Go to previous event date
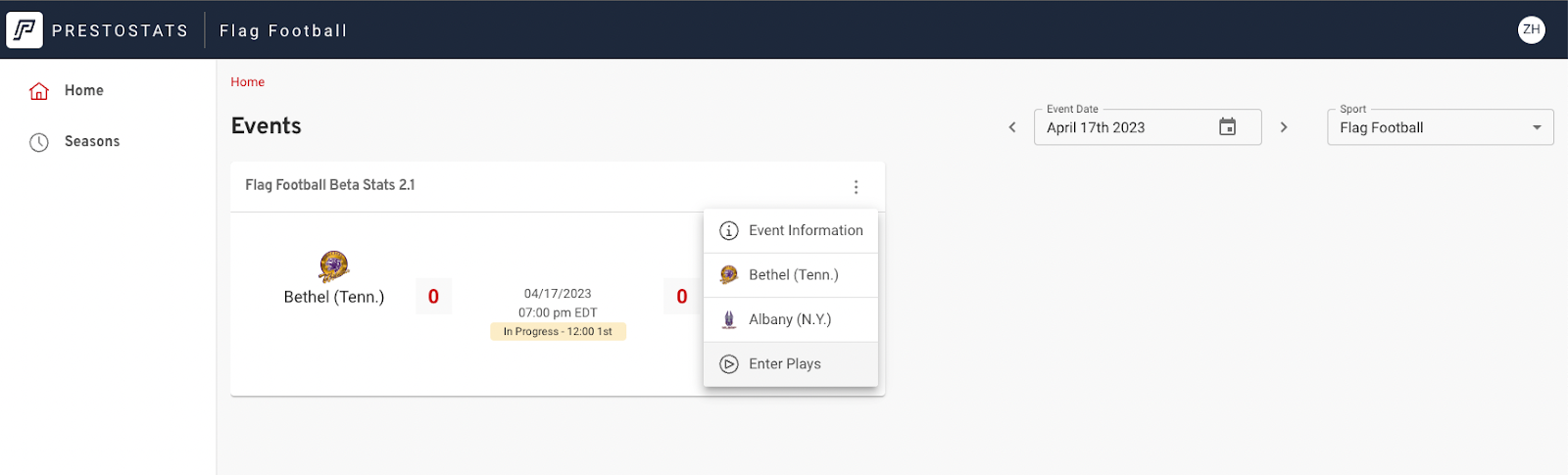This screenshot has width=1568, height=475. pos(1012,127)
